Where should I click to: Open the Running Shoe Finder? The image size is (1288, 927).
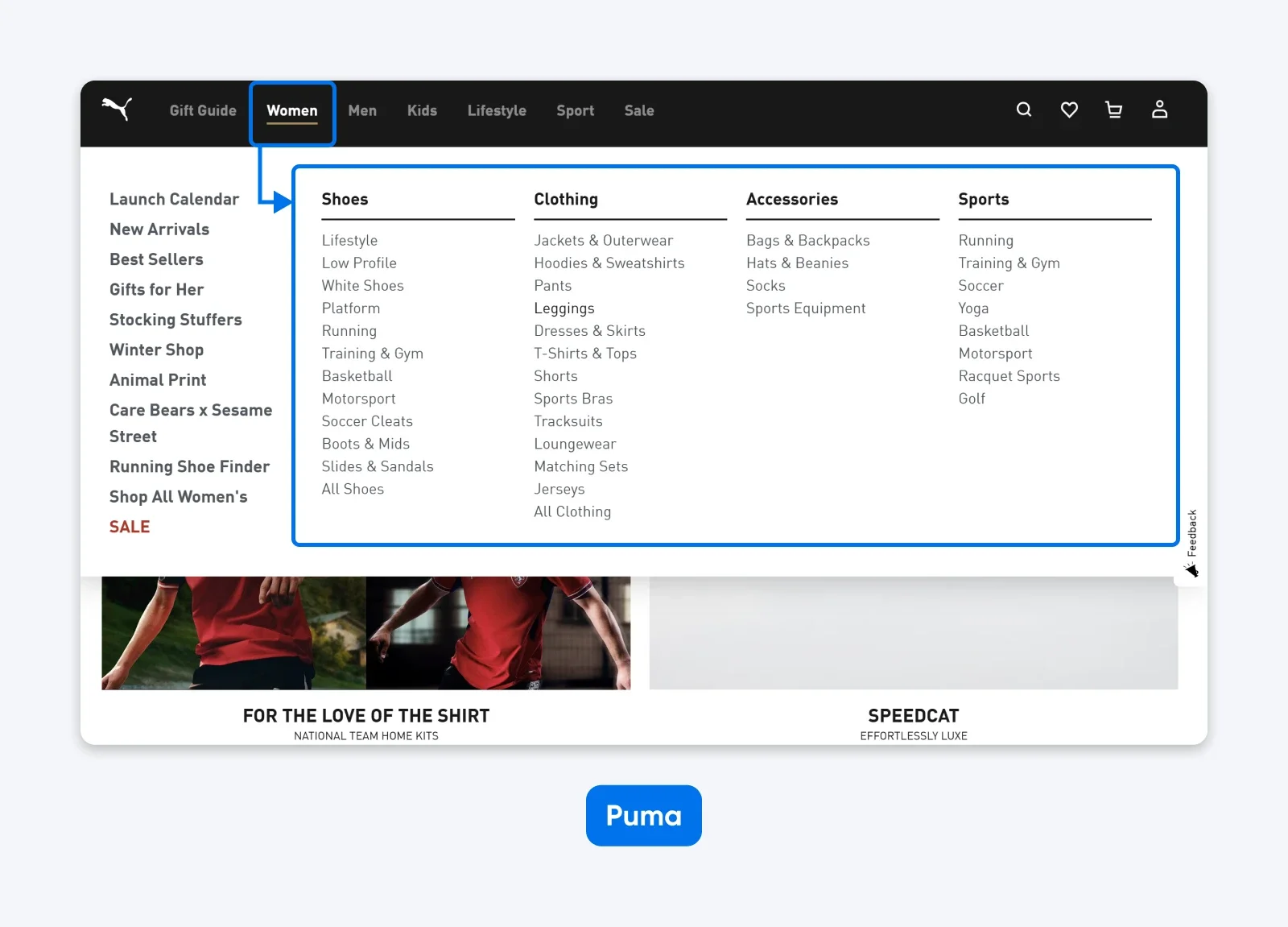(190, 466)
